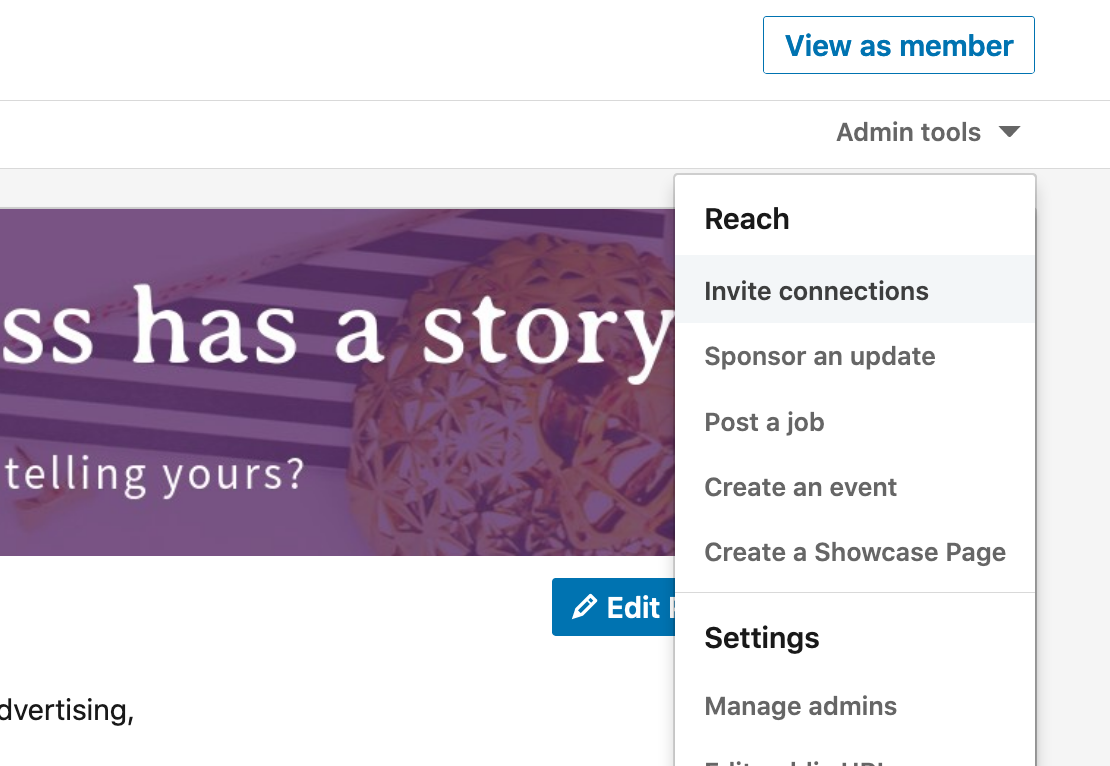Click the pencil icon on Edit button
The width and height of the screenshot is (1110, 766).
[x=584, y=608]
